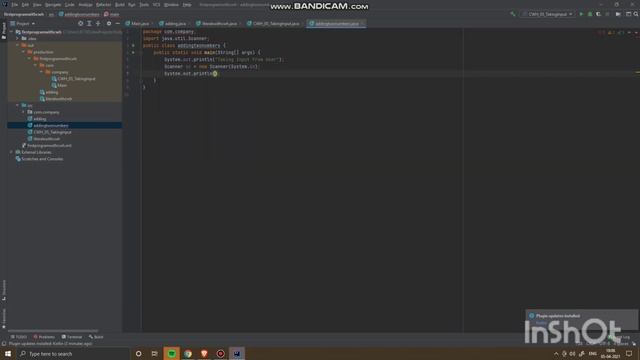This screenshot has width=640, height=360.
Task: Open the VCS menu
Action: [x=156, y=5]
